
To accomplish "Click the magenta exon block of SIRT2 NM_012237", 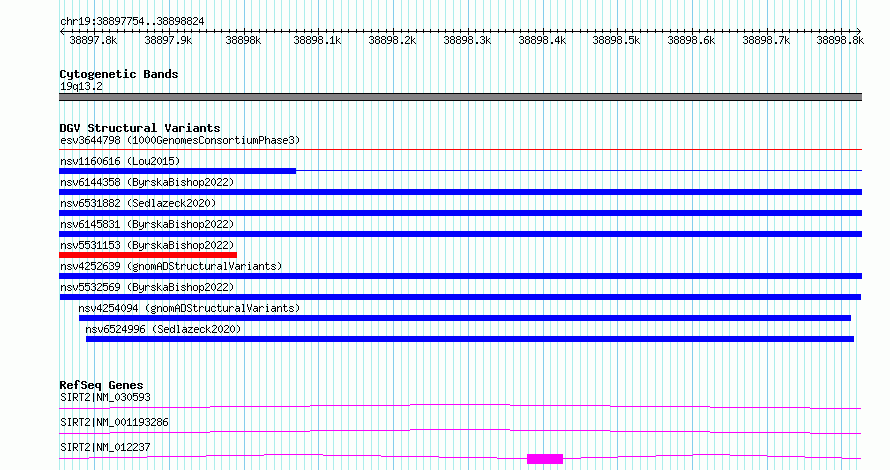I will [545, 459].
